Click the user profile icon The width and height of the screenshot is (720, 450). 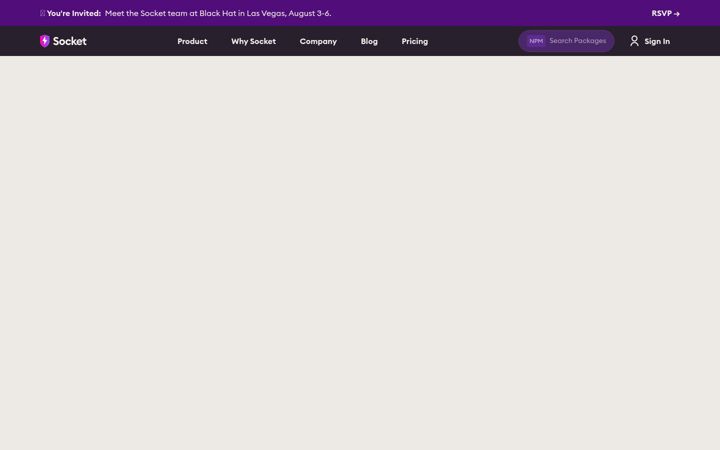634,41
